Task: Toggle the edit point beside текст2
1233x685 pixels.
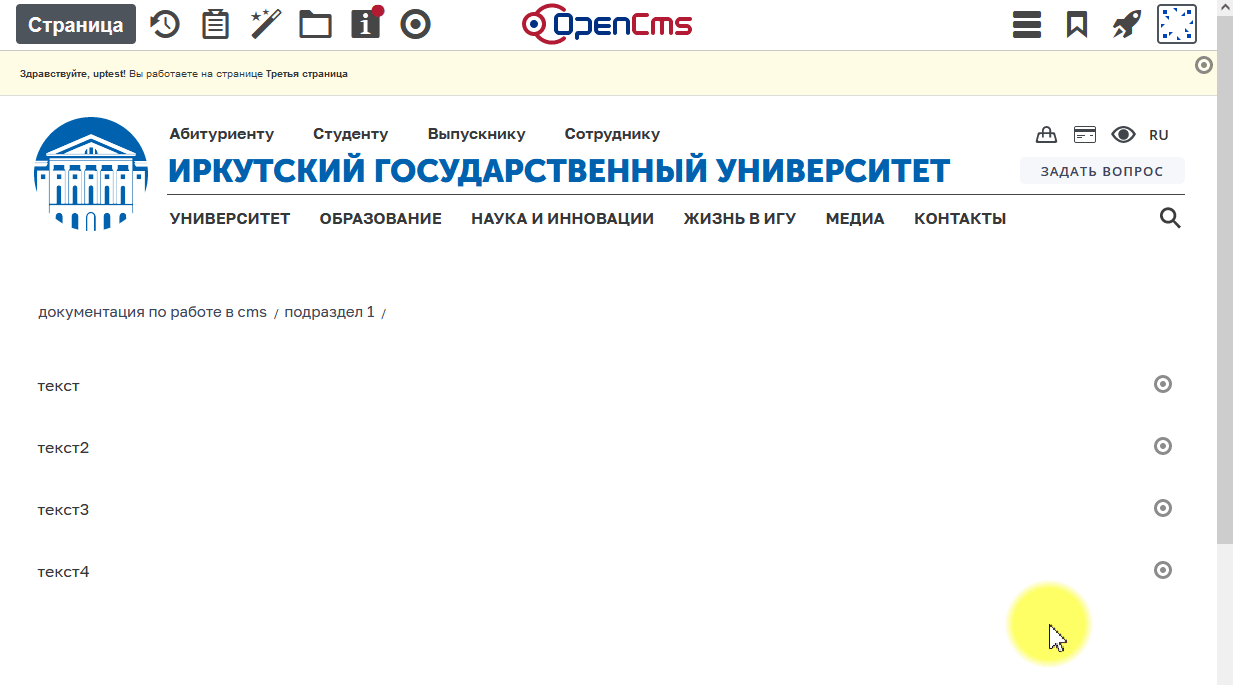Action: pyautogui.click(x=1162, y=447)
